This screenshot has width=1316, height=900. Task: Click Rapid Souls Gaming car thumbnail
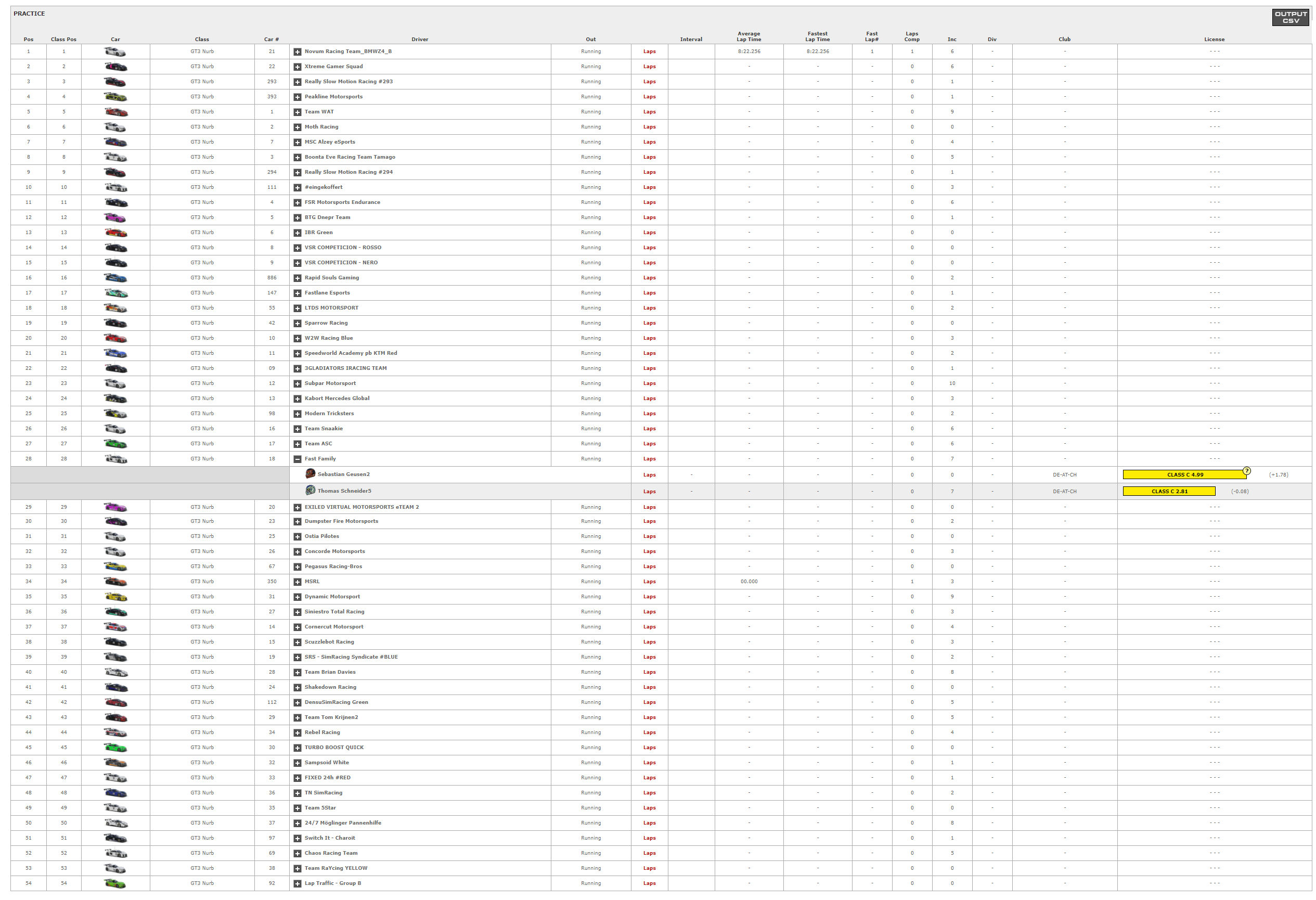click(x=115, y=278)
